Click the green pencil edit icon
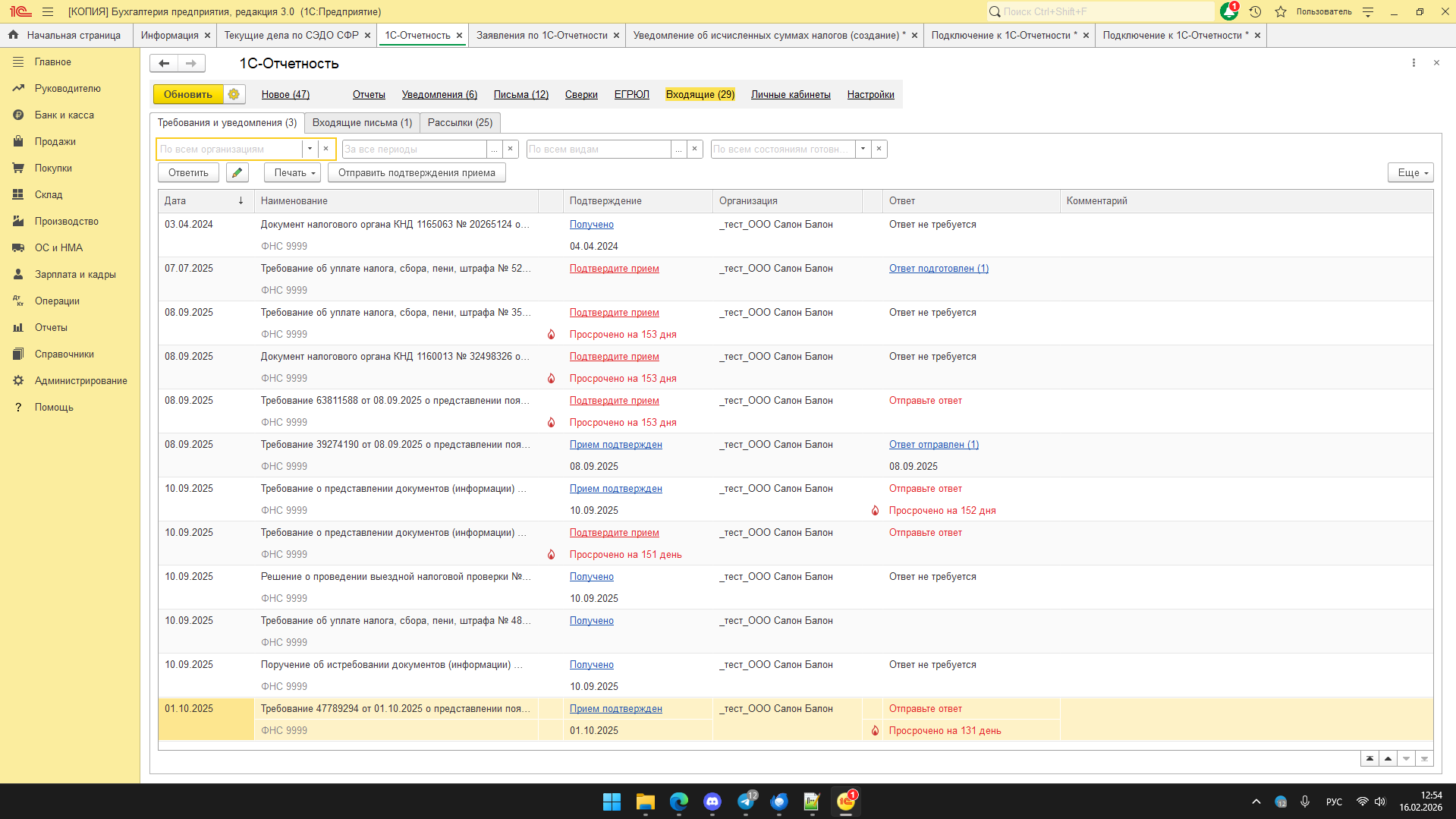 click(x=237, y=173)
